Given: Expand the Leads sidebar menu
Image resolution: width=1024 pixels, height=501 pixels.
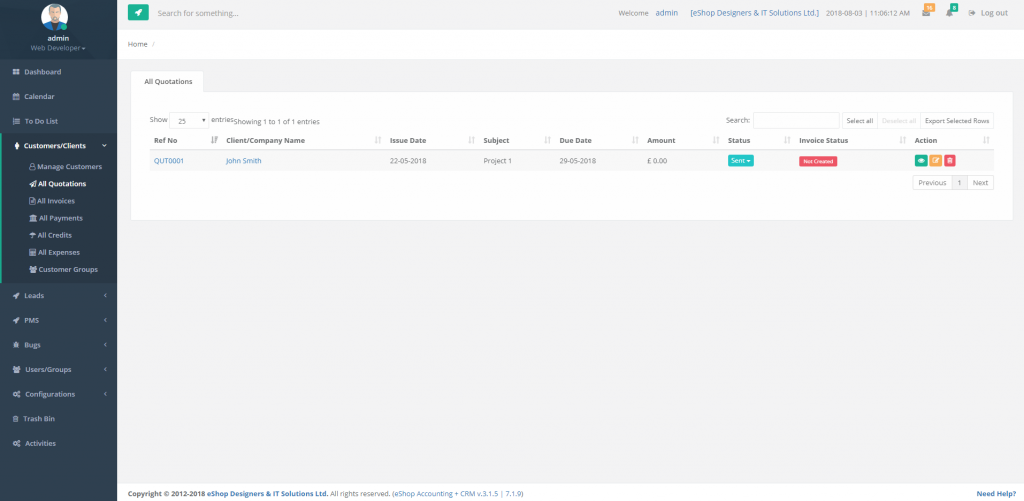Looking at the screenshot, I should (58, 296).
